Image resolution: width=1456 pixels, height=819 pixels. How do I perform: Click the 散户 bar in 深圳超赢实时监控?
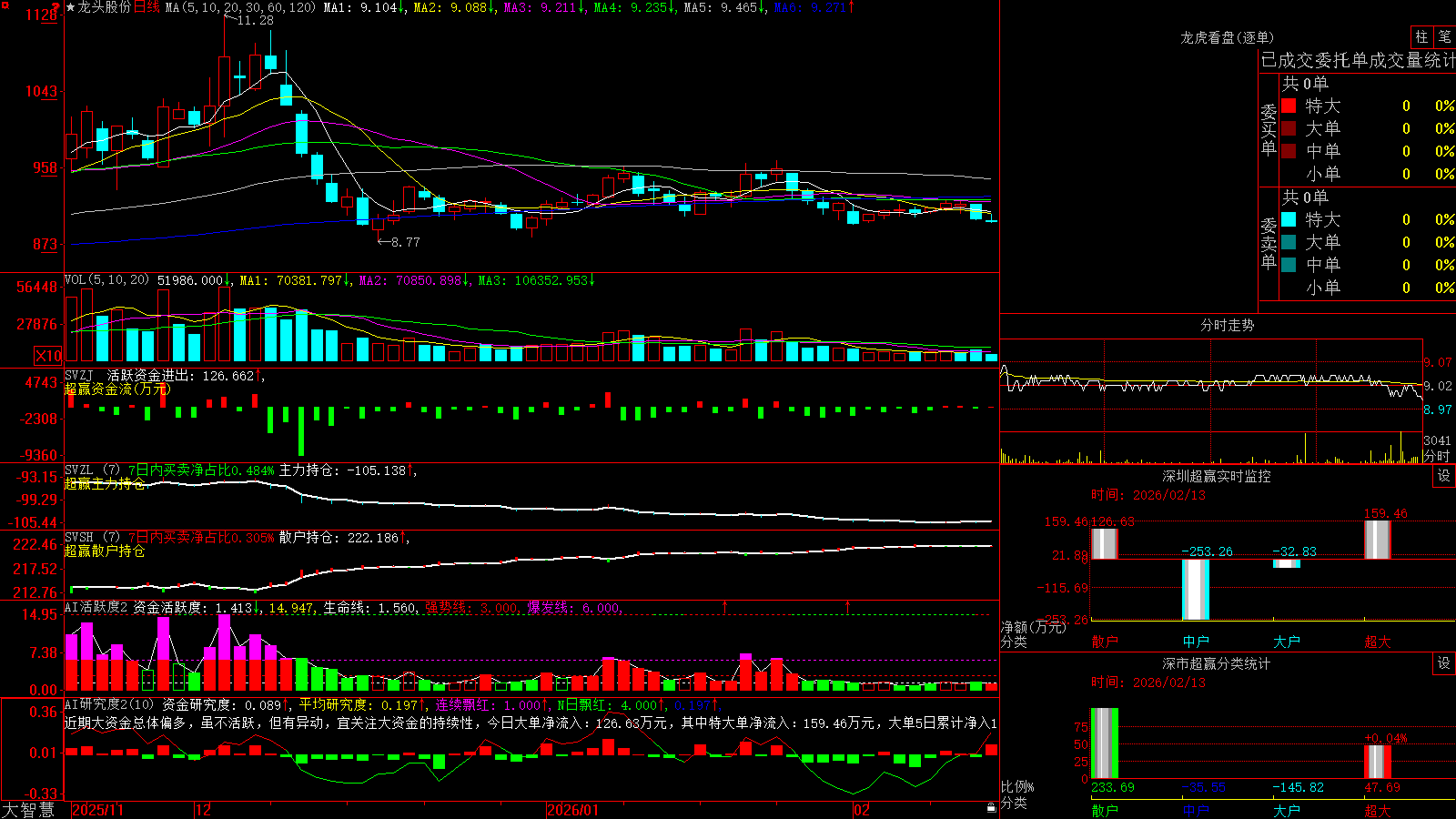pos(1104,543)
